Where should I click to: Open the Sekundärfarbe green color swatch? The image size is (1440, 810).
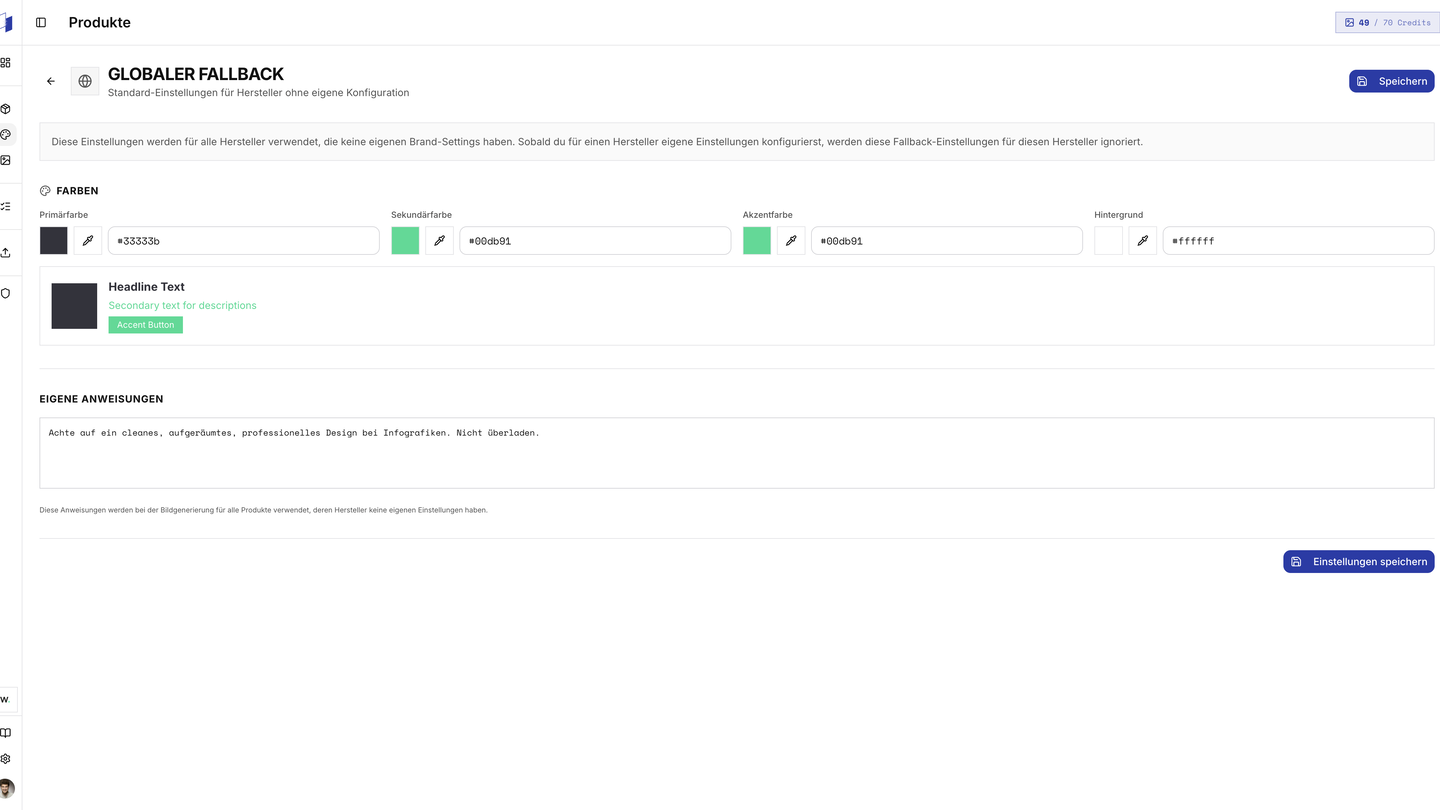[405, 240]
